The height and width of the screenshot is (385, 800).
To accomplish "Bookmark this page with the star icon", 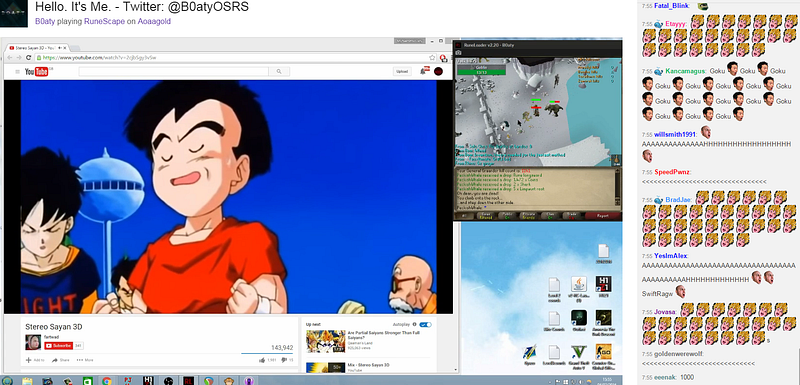I will point(432,58).
